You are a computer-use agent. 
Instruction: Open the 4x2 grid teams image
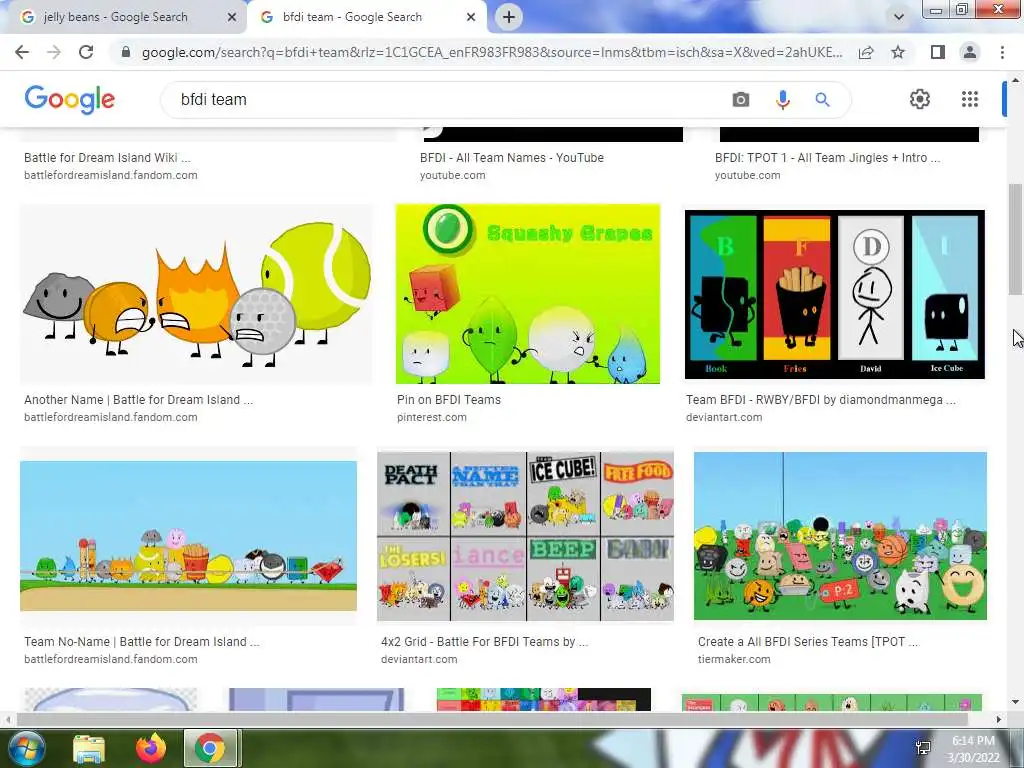[x=525, y=536]
